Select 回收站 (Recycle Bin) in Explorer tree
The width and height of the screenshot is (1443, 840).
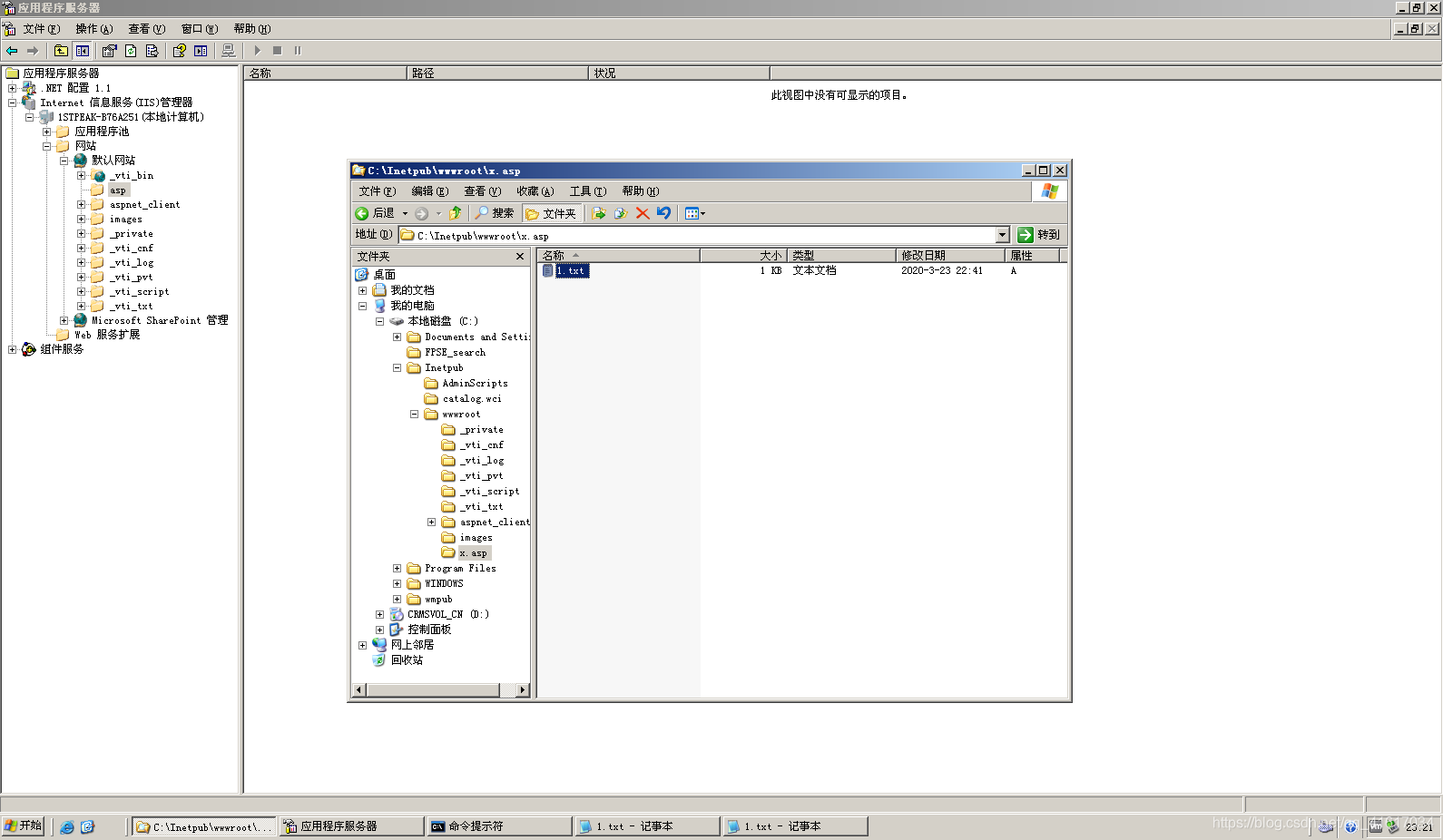407,660
